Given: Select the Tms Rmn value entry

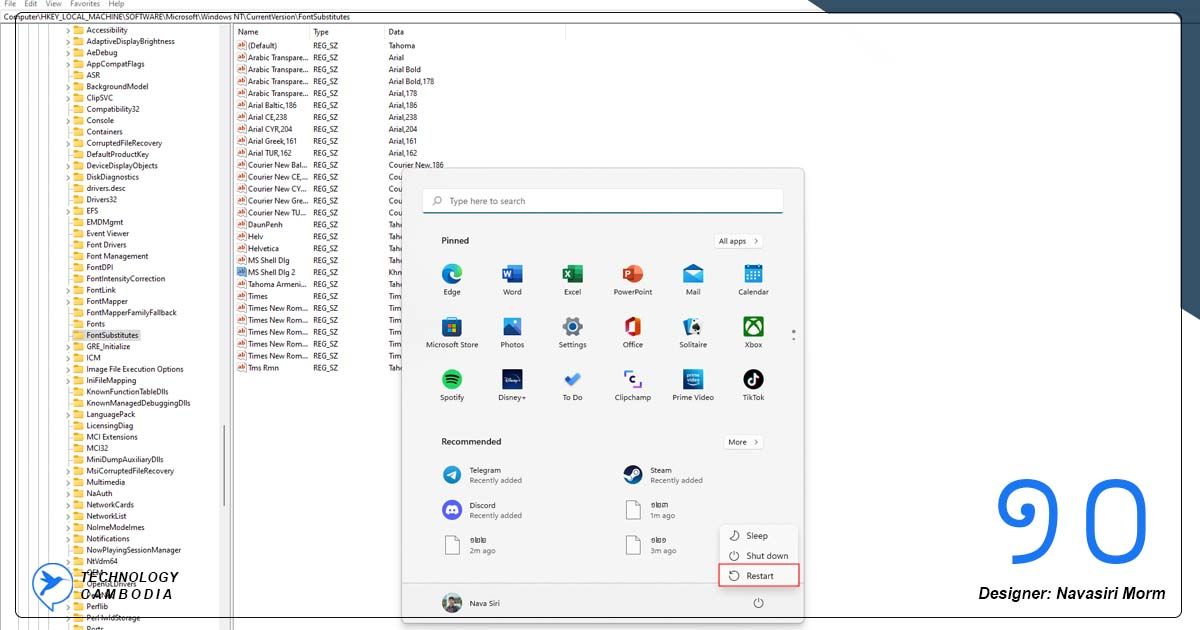Looking at the screenshot, I should point(263,368).
